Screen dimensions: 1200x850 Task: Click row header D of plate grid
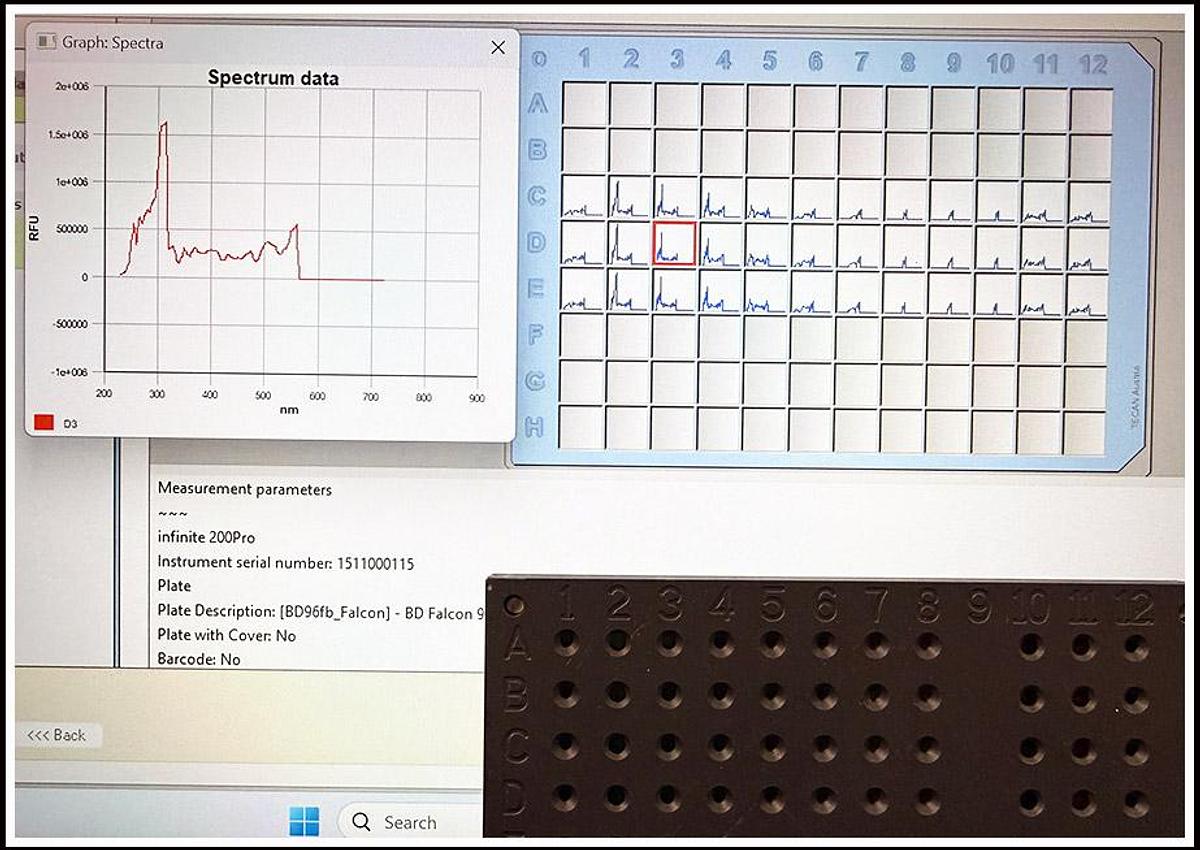[536, 243]
